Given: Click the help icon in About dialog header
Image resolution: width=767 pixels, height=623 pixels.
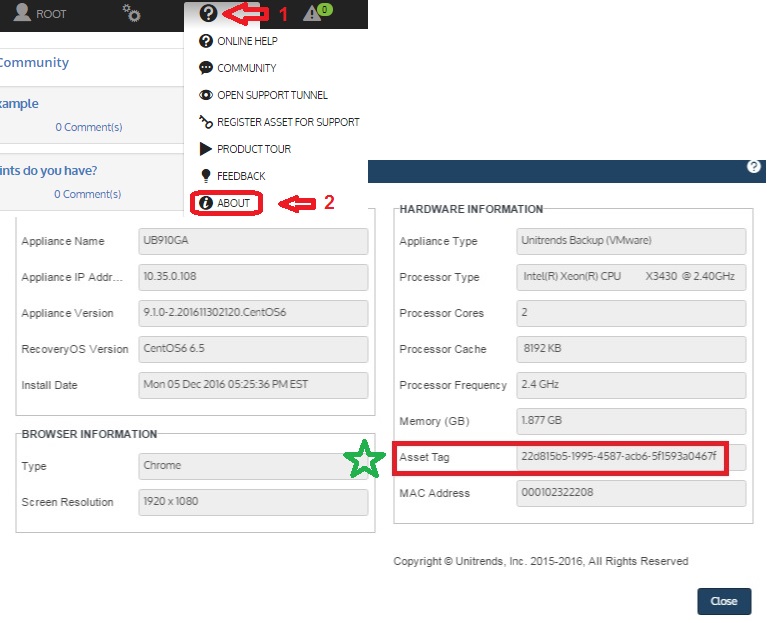Looking at the screenshot, I should 754,167.
